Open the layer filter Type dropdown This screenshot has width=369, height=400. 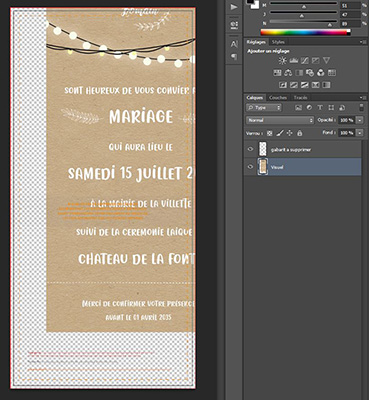(x=264, y=108)
